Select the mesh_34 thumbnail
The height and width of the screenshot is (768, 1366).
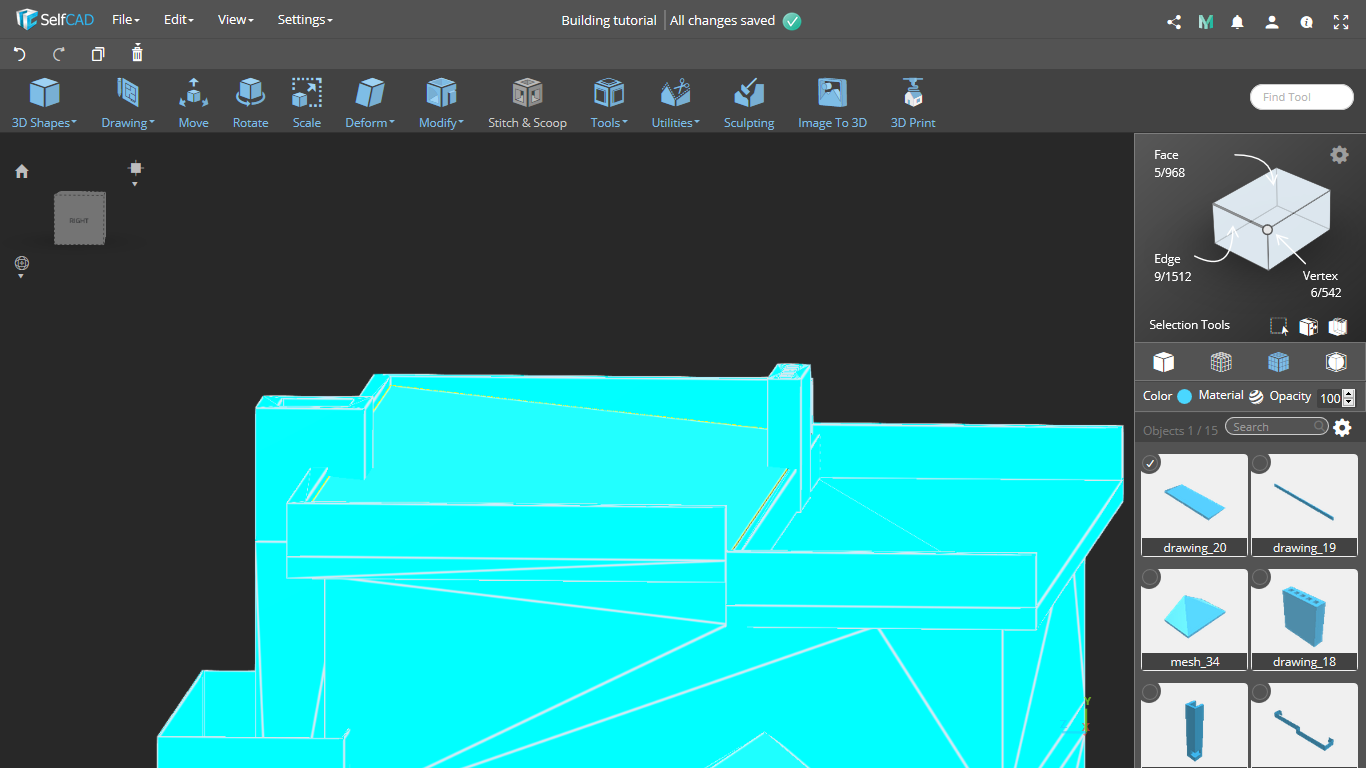pyautogui.click(x=1194, y=619)
